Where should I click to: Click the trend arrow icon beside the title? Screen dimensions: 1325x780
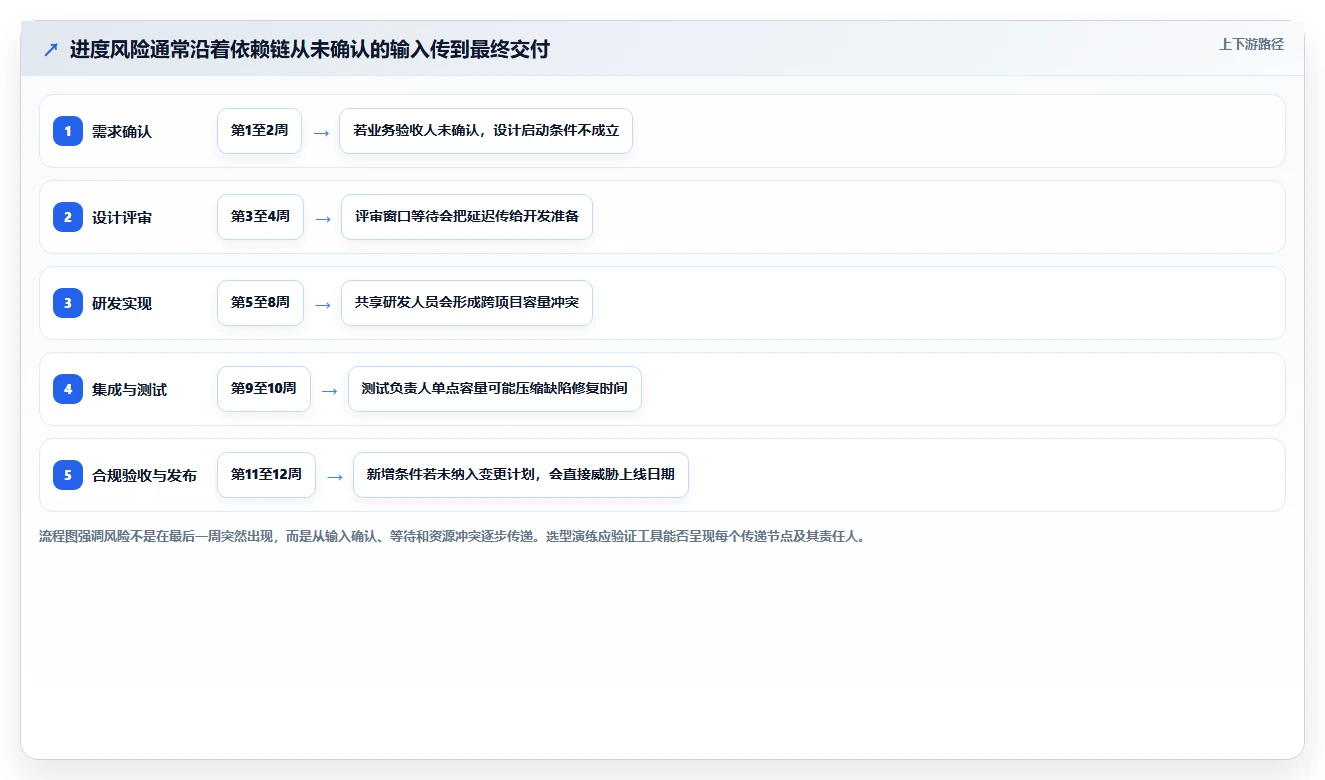tap(51, 50)
